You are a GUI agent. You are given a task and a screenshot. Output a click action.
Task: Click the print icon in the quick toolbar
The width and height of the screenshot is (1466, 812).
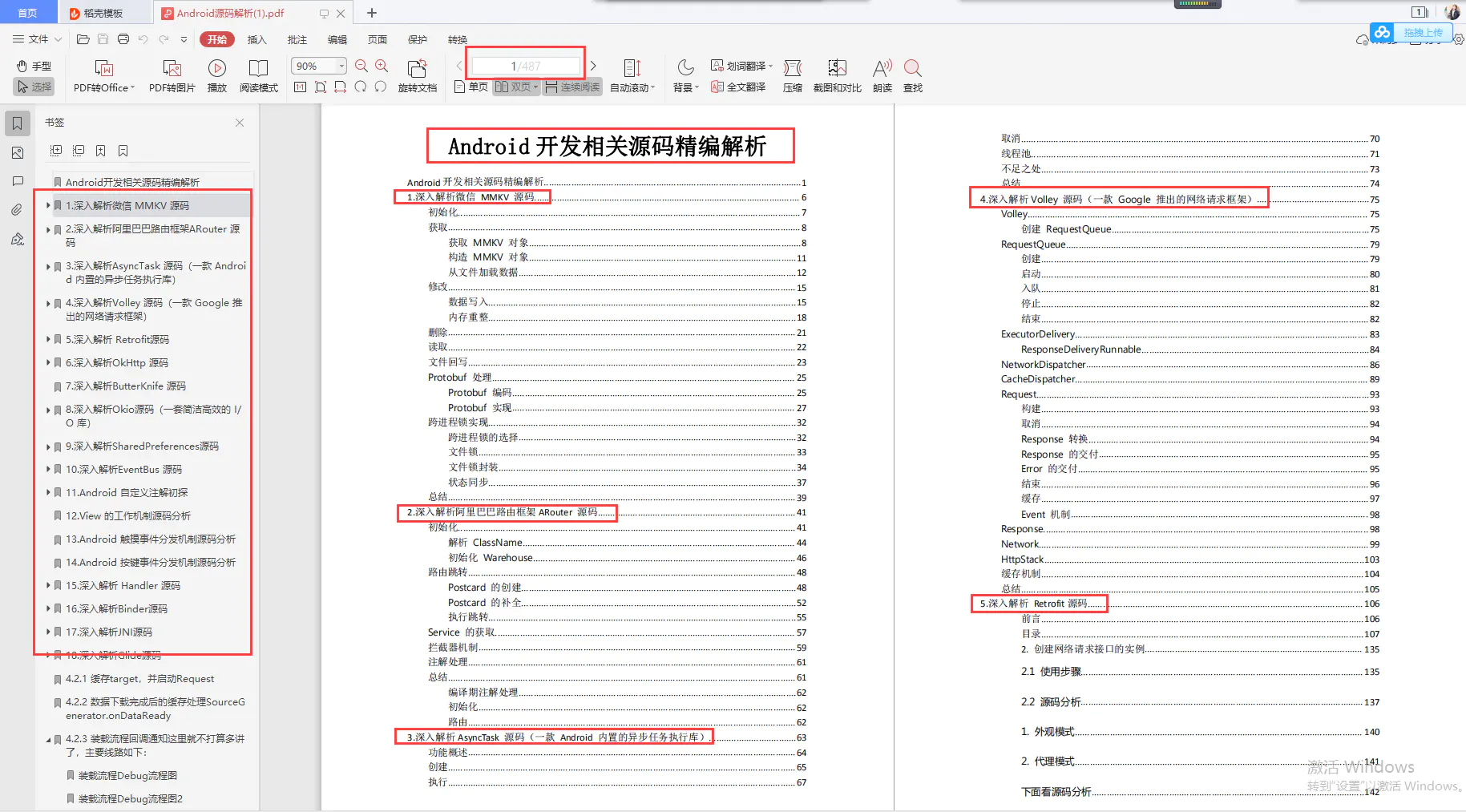click(123, 39)
